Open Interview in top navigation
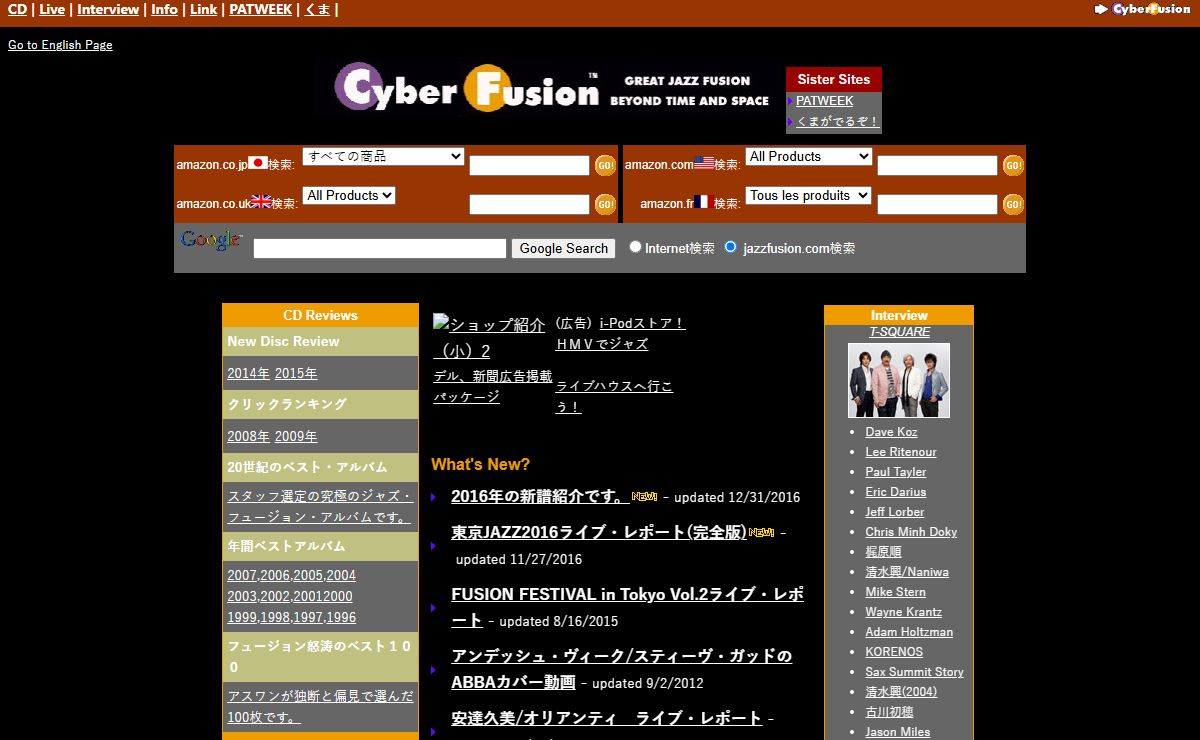The image size is (1200, 740). tap(108, 9)
